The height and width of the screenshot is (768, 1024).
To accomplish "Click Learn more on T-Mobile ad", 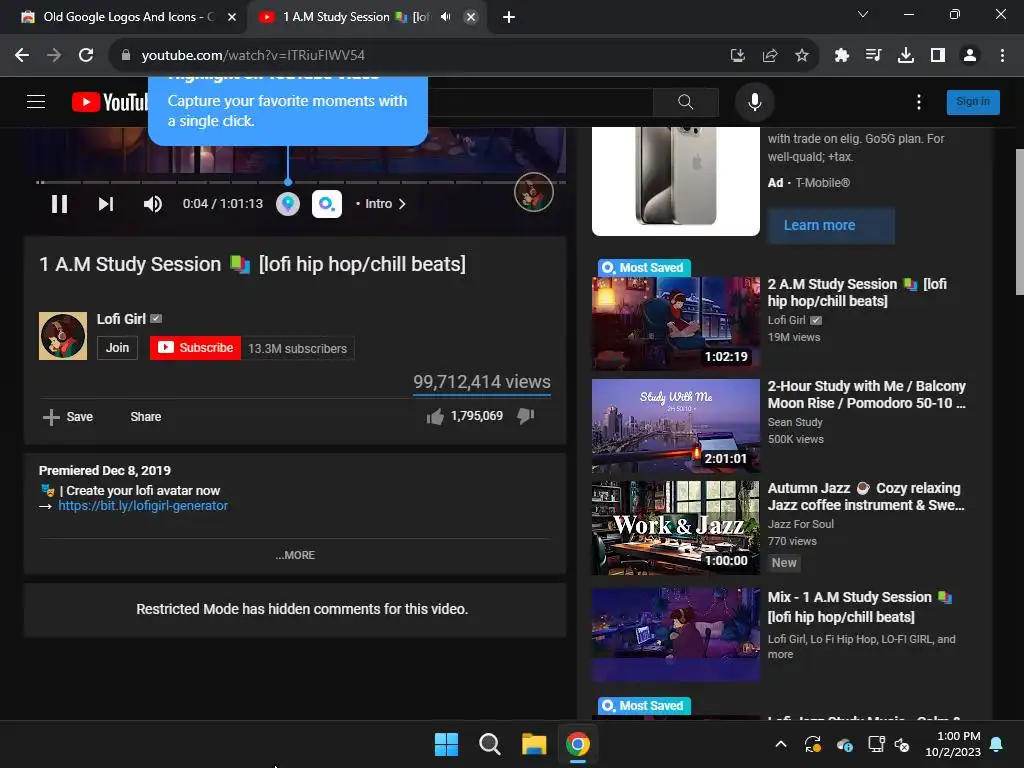I will 831,225.
